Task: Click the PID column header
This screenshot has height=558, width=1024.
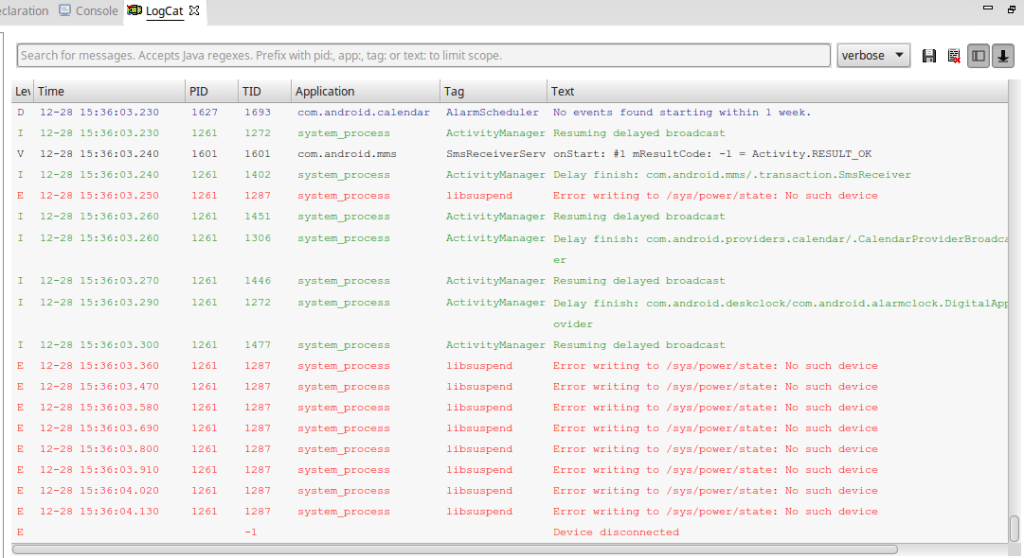Action: coord(210,91)
